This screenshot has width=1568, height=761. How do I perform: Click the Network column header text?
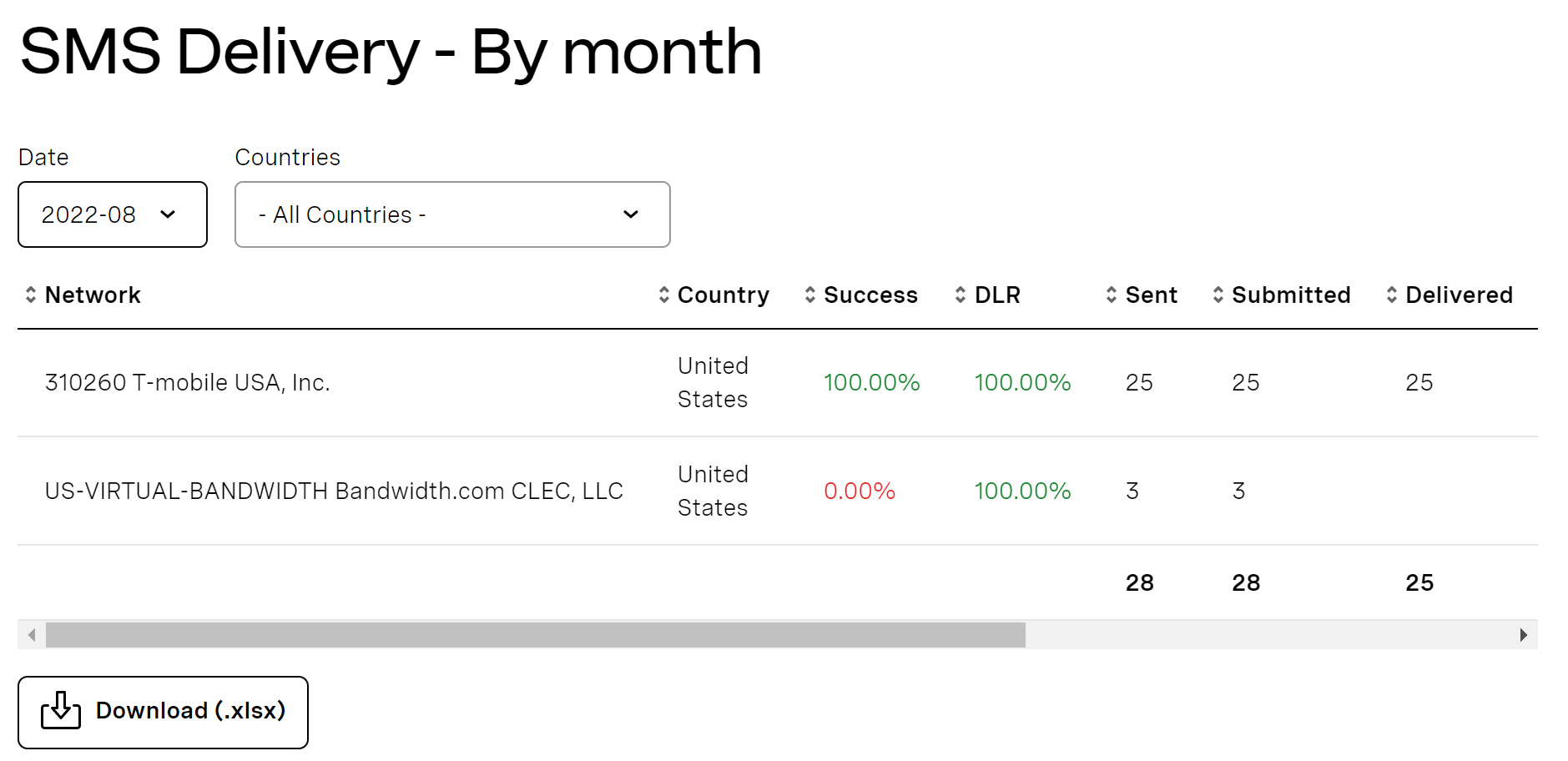[x=93, y=295]
